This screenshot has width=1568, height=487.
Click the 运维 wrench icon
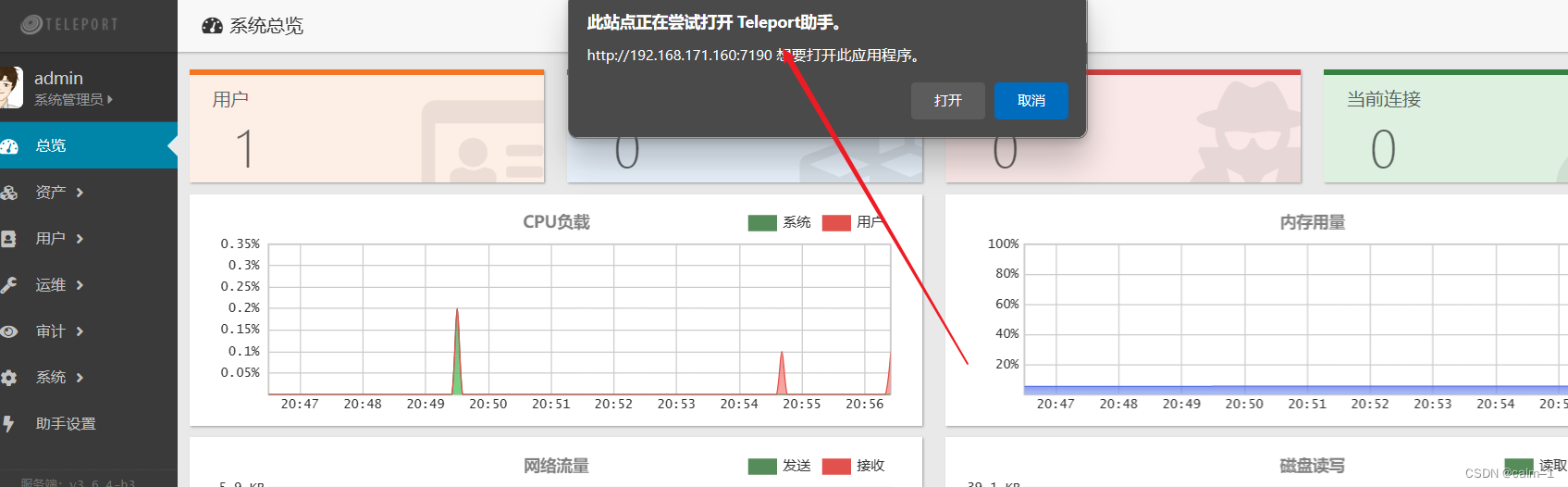click(x=8, y=285)
